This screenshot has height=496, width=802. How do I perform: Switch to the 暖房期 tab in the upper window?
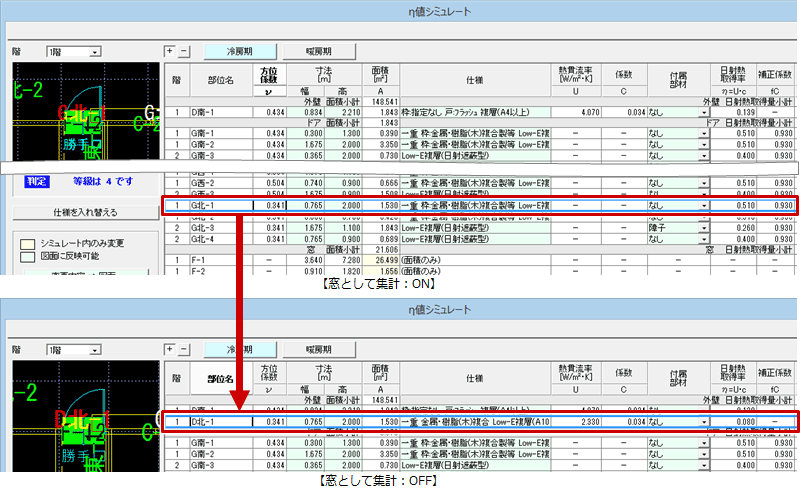click(319, 51)
